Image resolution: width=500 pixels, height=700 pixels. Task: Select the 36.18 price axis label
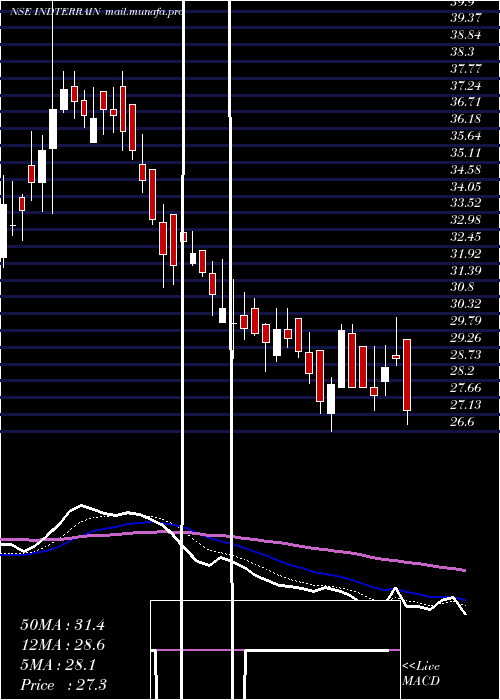pyautogui.click(x=467, y=119)
